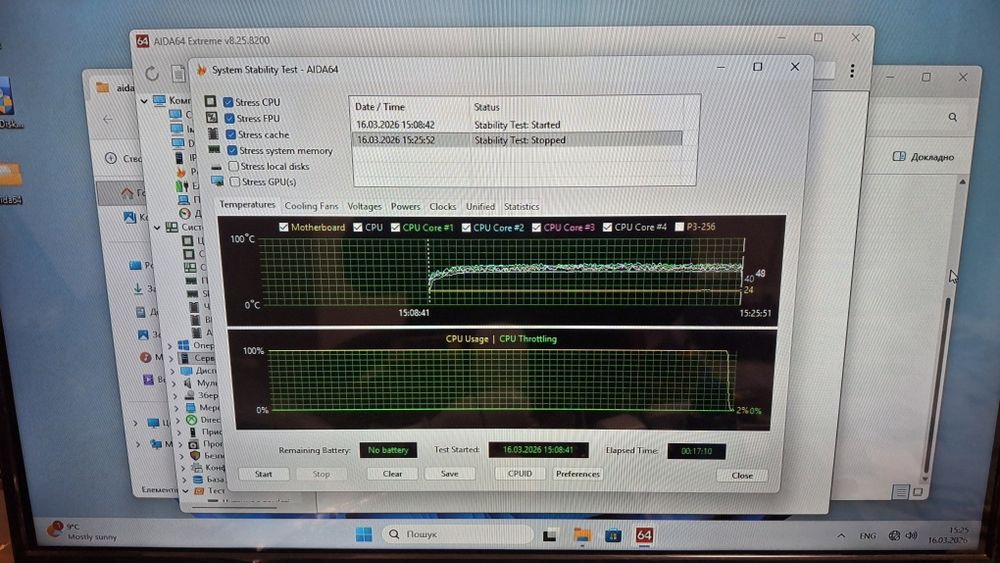
Task: Click the flame icon in dialog title
Action: point(202,69)
